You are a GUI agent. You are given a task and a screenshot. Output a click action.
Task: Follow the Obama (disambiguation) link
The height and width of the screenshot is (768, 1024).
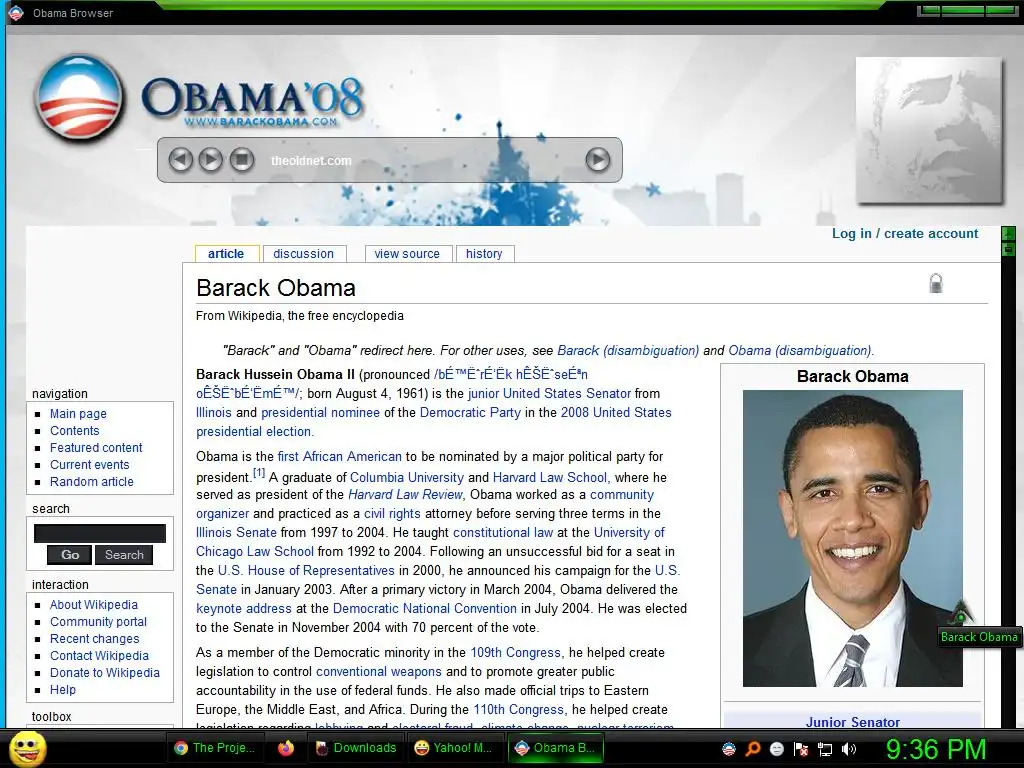[800, 350]
